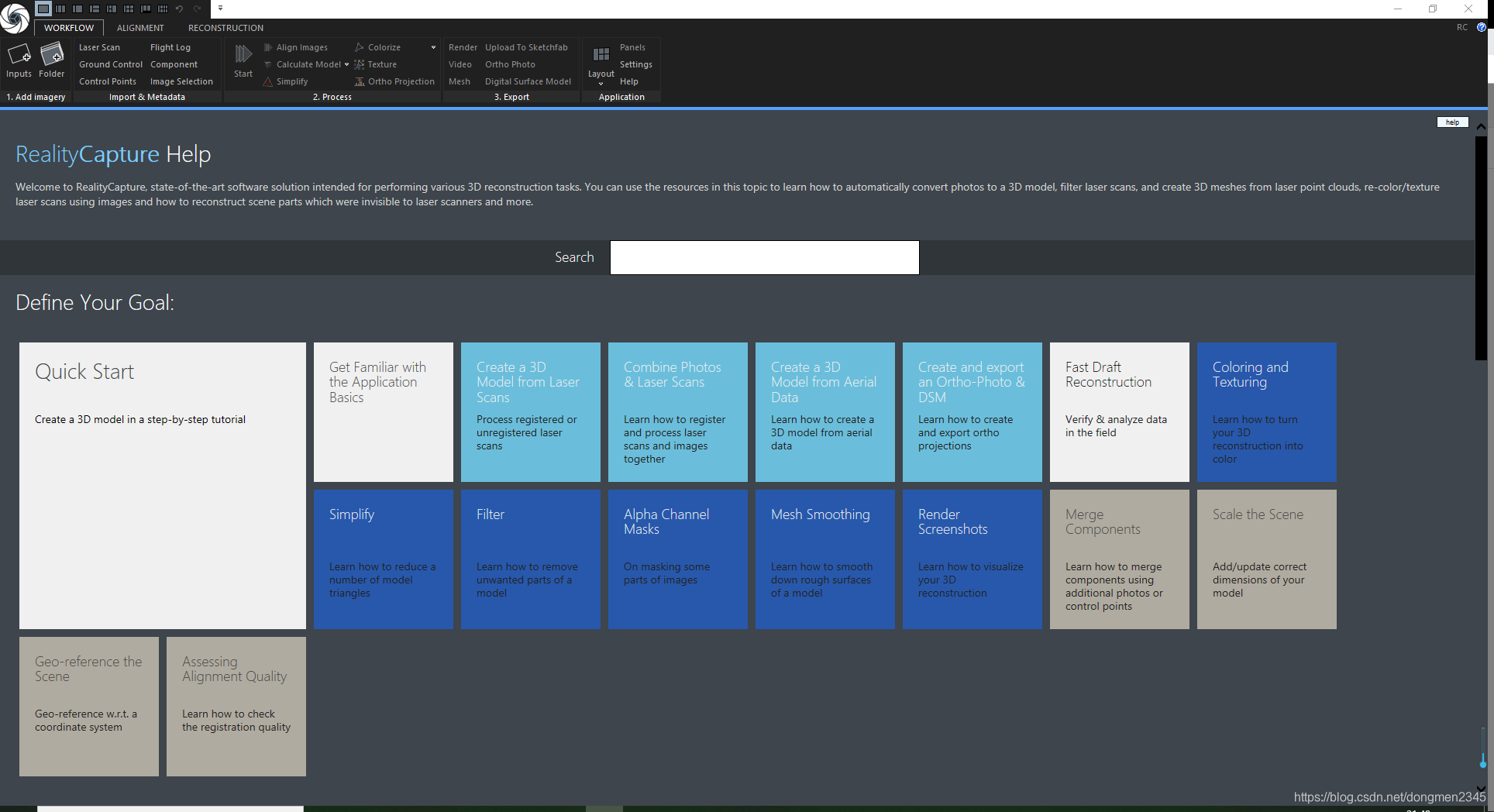The image size is (1494, 812).
Task: Click the RealityCapture application logo
Action: [15, 17]
